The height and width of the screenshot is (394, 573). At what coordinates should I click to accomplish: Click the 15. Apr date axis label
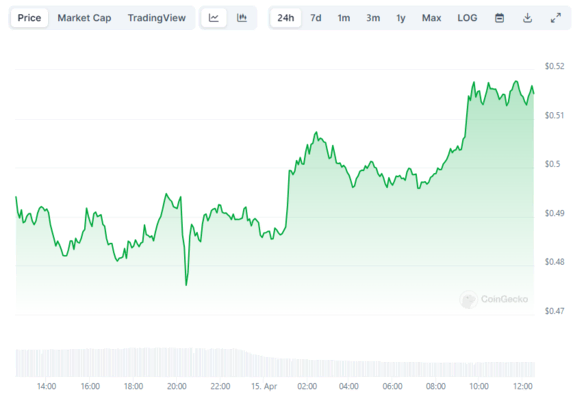tap(264, 386)
